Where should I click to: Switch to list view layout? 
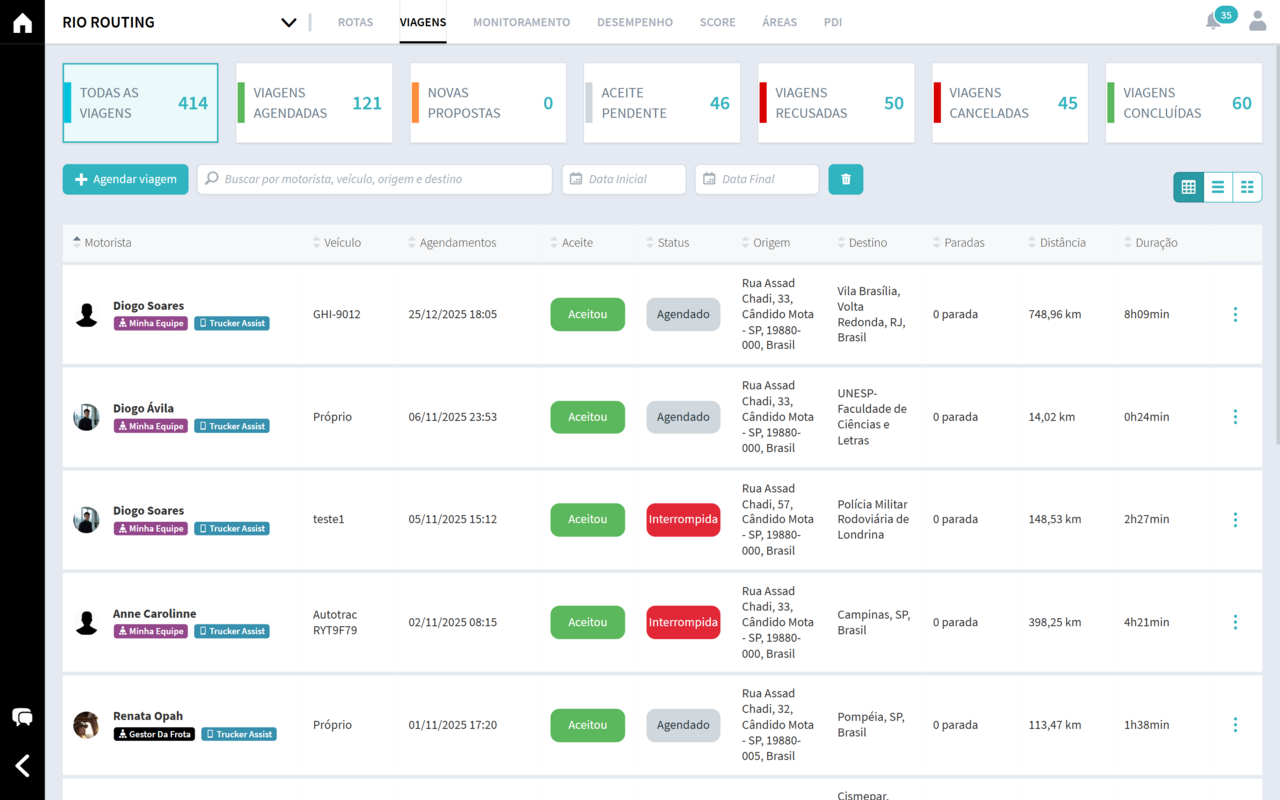click(x=1217, y=187)
